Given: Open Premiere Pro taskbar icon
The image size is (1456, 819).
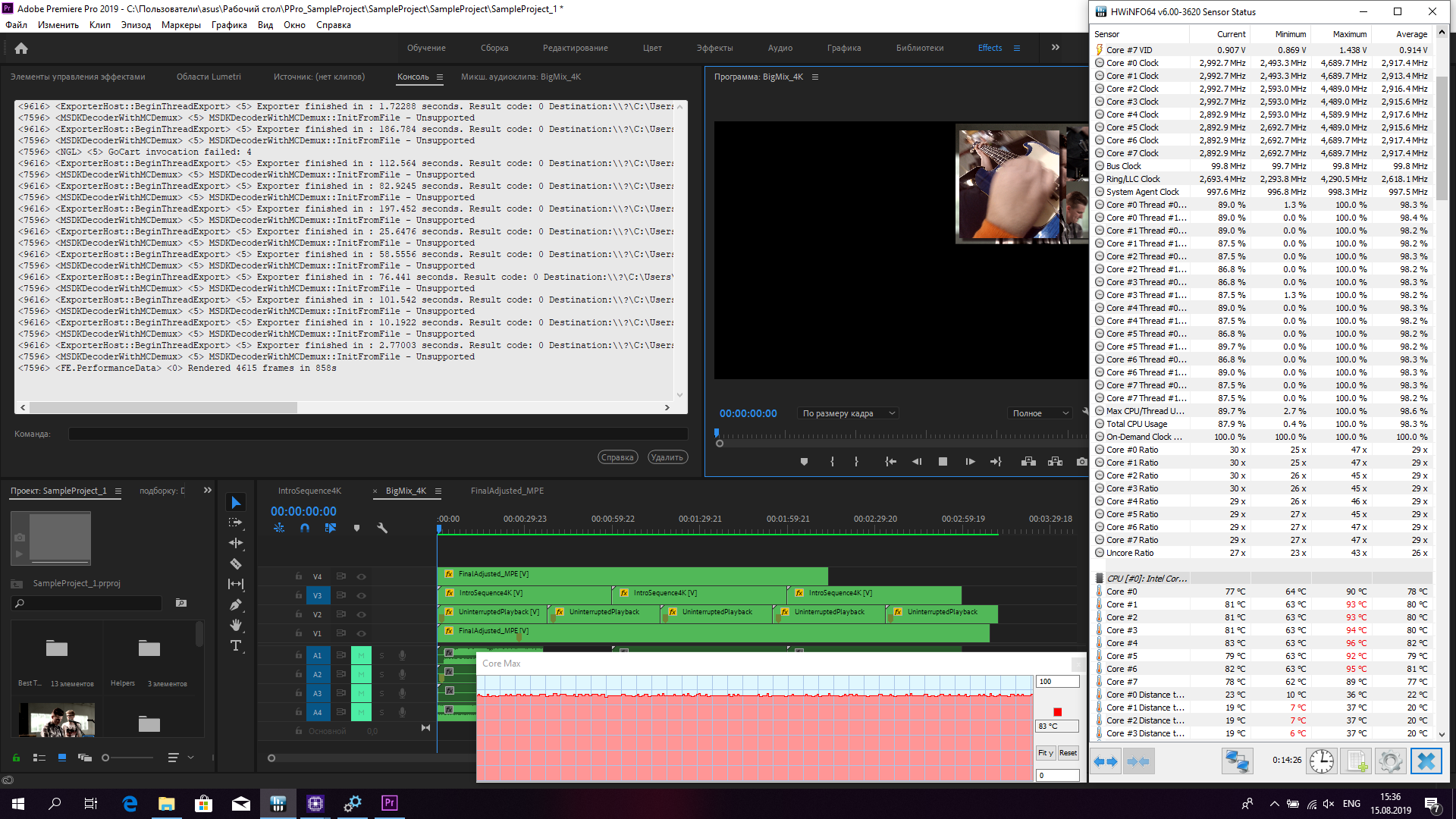Looking at the screenshot, I should [x=389, y=803].
